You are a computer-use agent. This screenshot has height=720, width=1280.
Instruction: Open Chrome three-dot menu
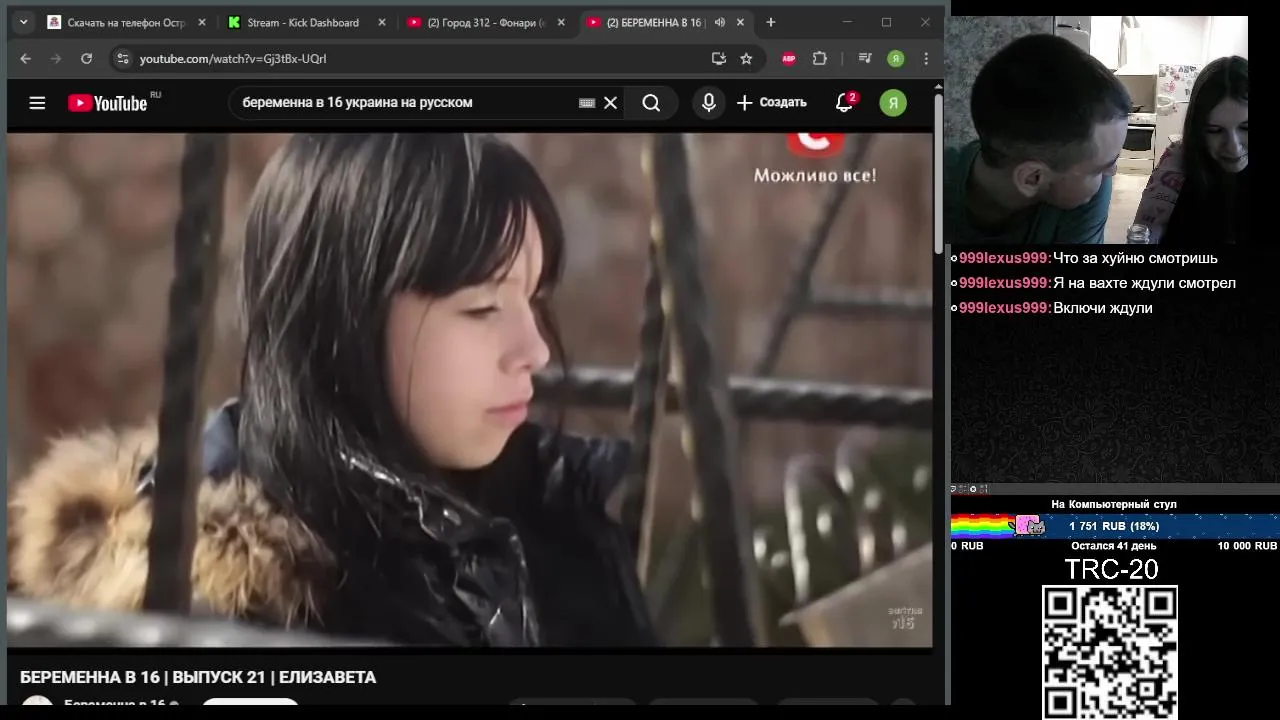pos(927,59)
